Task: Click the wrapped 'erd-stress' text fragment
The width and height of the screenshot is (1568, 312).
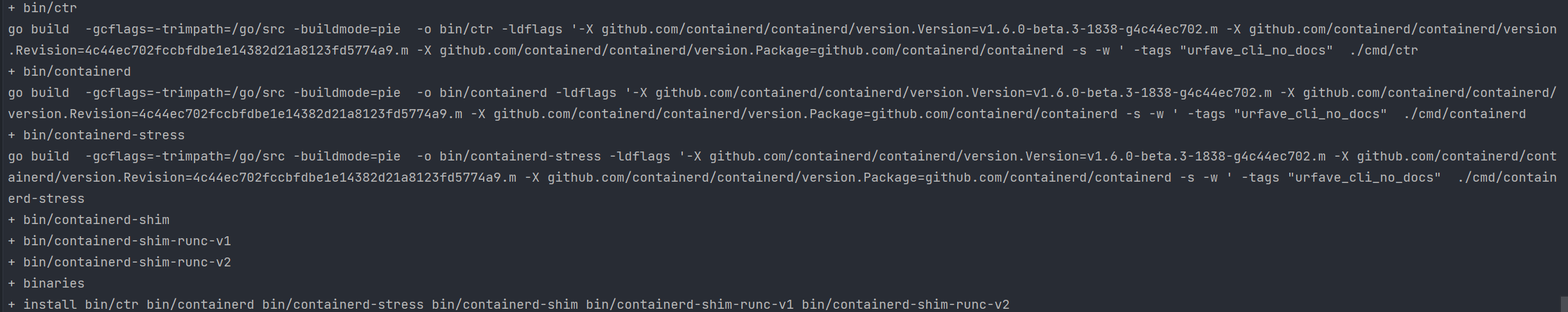Action: [46, 199]
